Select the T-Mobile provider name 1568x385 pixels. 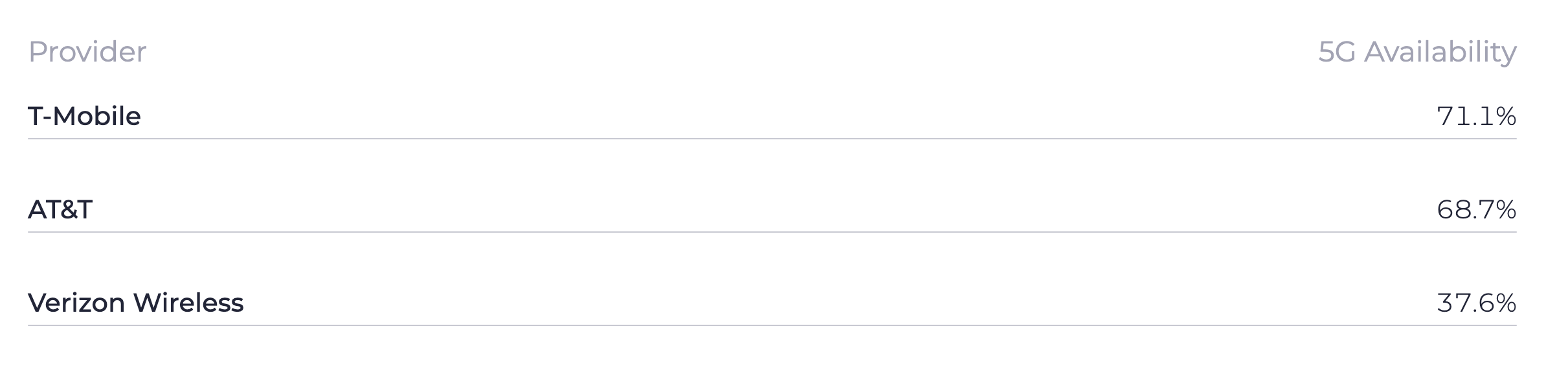pyautogui.click(x=84, y=117)
